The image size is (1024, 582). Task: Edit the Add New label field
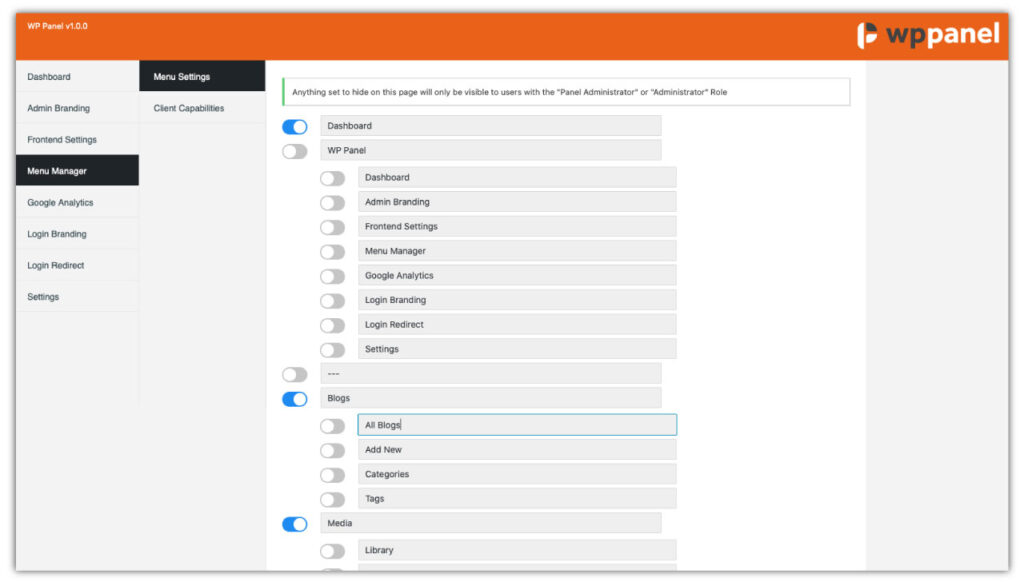pos(517,449)
